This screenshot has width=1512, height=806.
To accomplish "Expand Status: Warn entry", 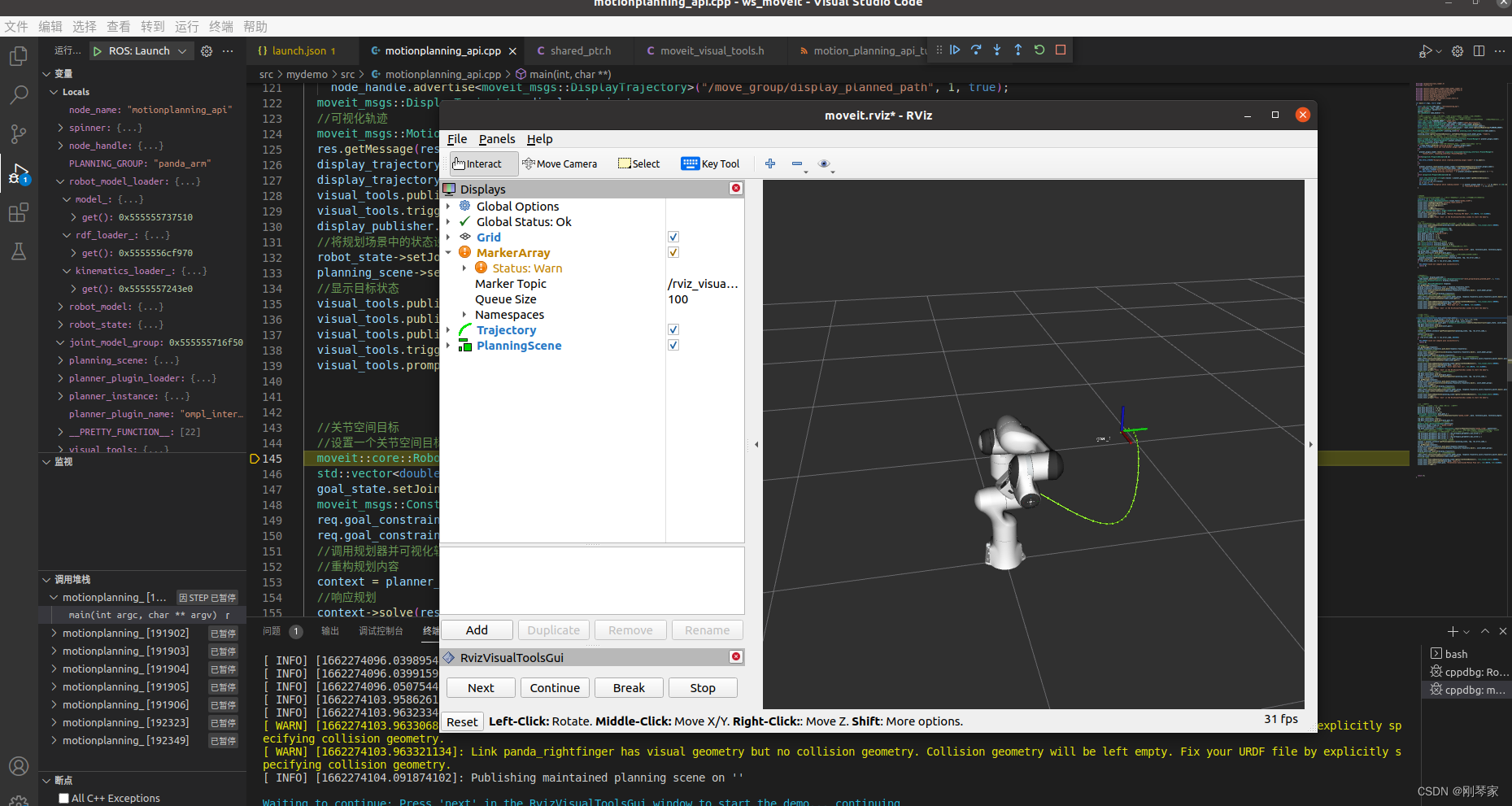I will coord(464,268).
